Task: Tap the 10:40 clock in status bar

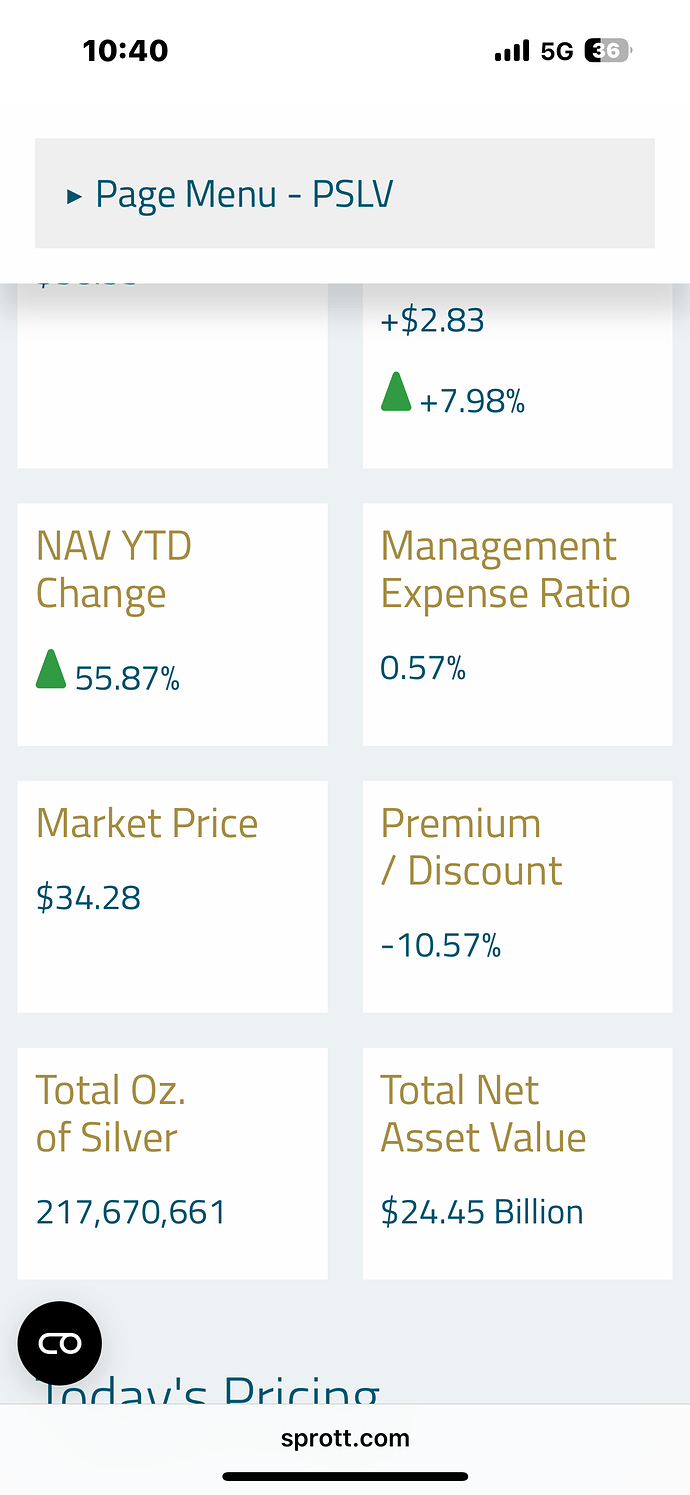Action: coord(126,51)
